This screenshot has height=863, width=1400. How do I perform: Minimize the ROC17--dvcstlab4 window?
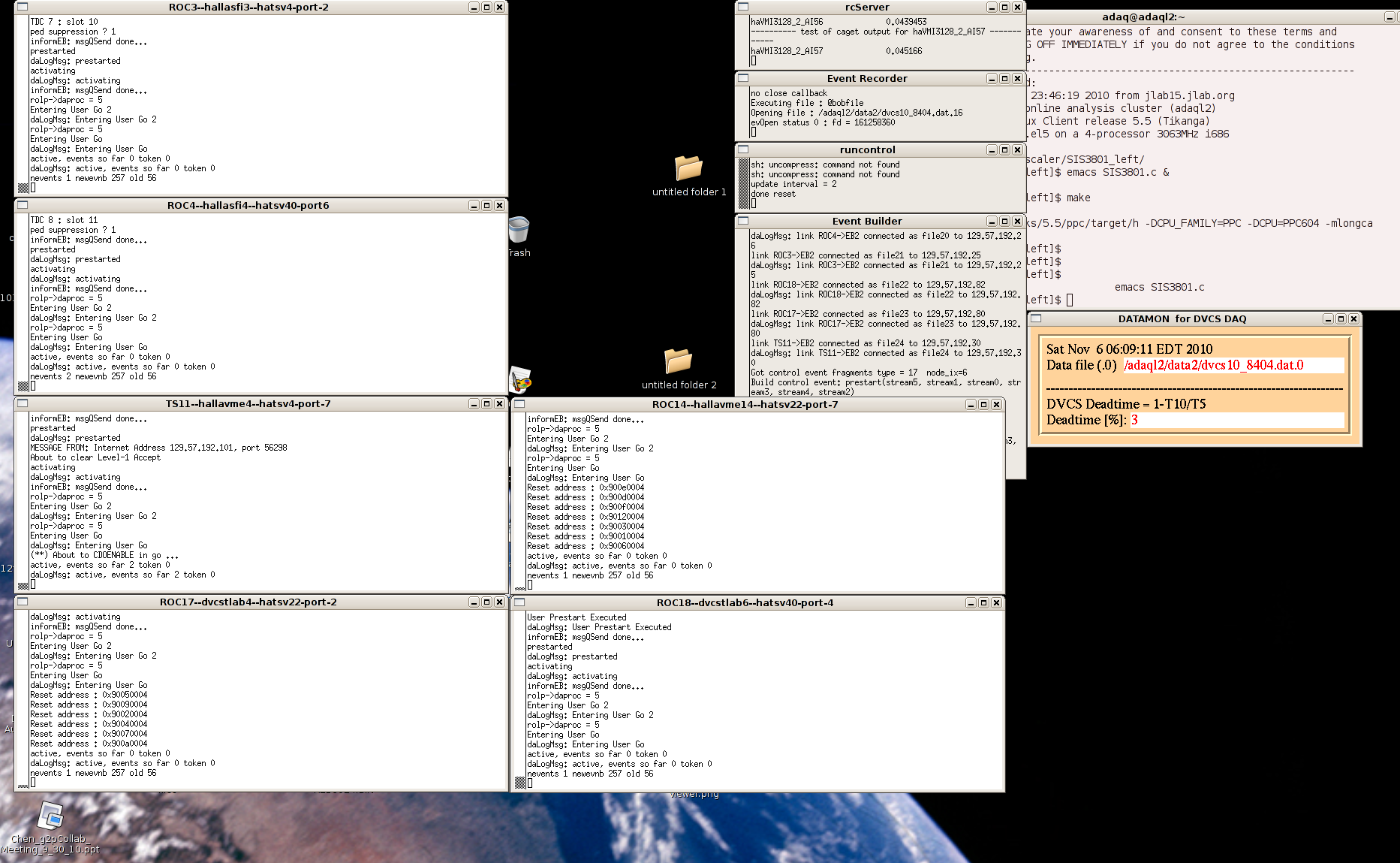(x=474, y=602)
